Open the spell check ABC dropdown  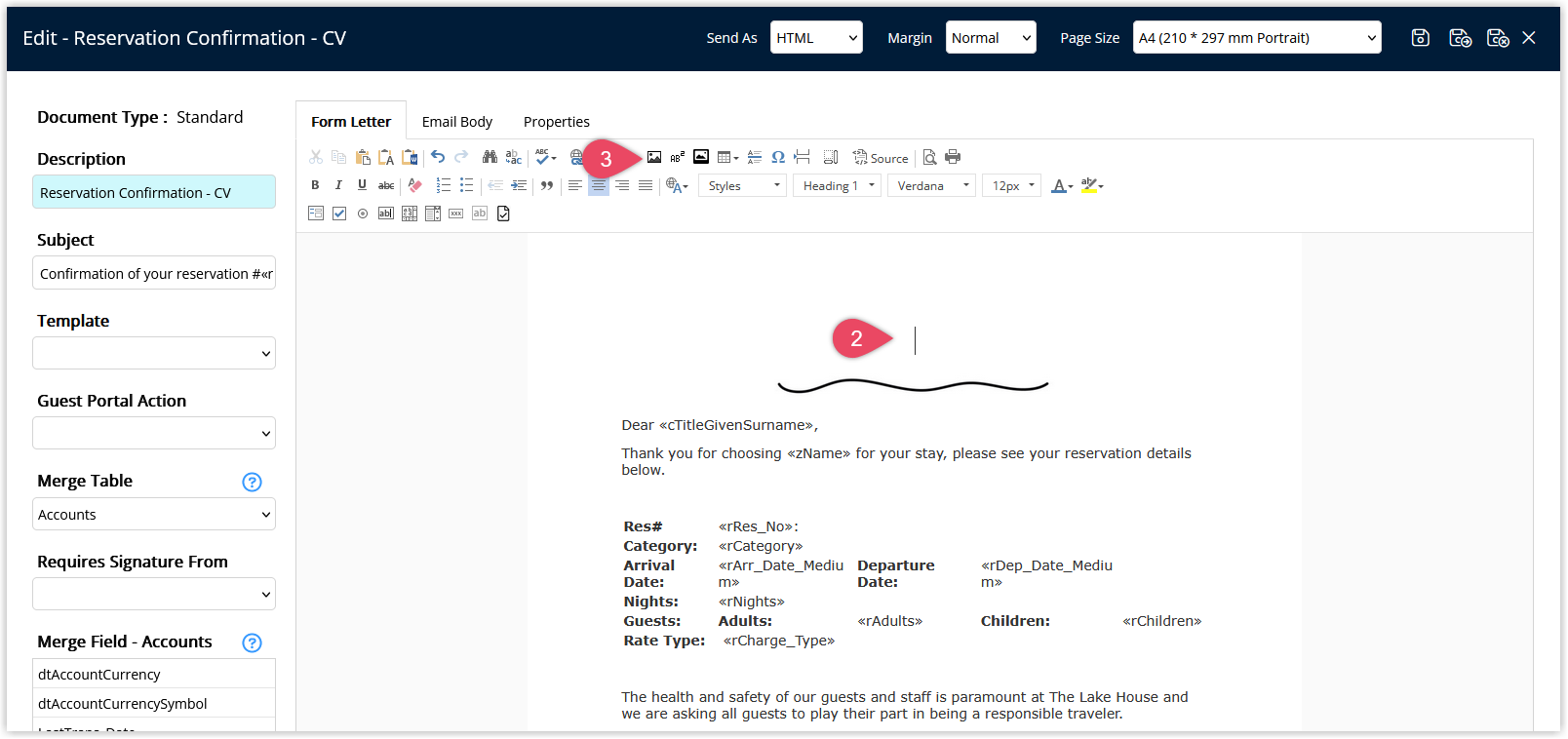point(546,157)
